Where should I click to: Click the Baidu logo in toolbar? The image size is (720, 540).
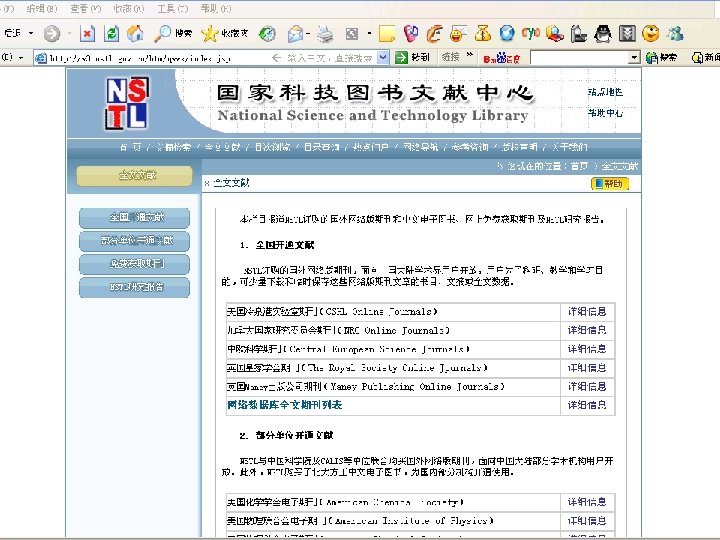pos(501,58)
